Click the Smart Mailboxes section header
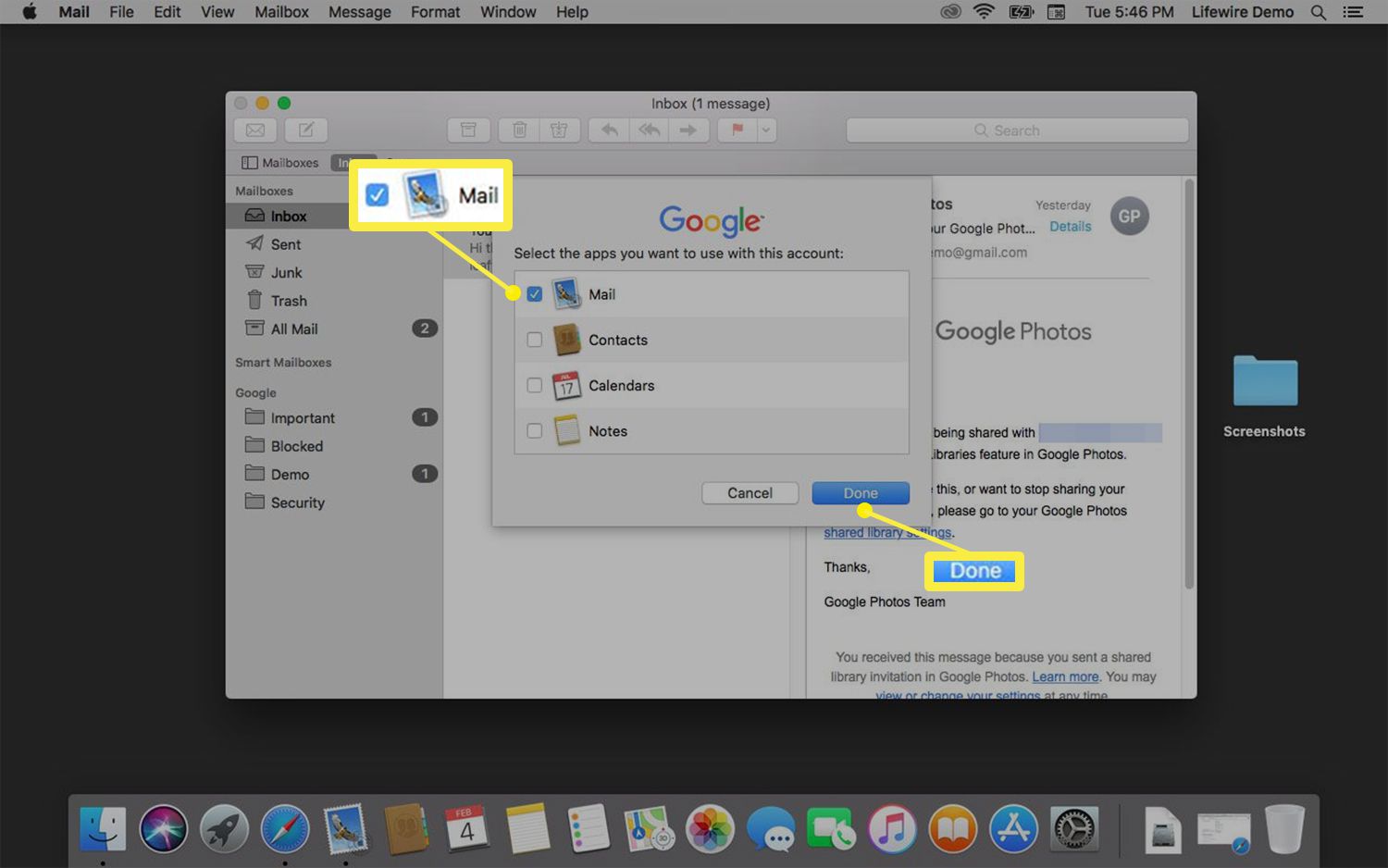The image size is (1388, 868). (283, 363)
